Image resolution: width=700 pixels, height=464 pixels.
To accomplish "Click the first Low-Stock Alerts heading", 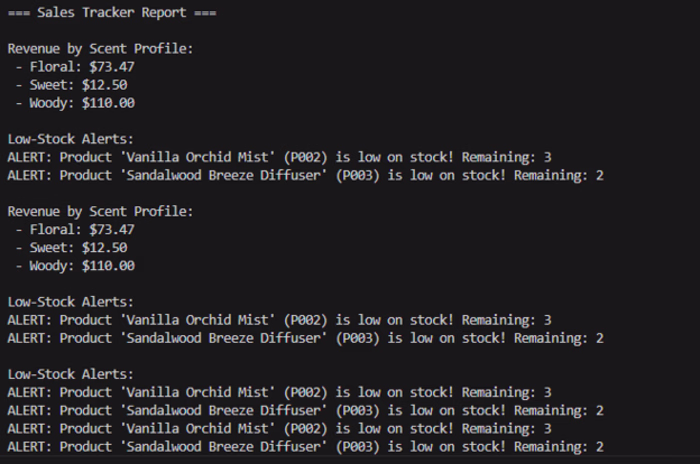I will tap(71, 139).
